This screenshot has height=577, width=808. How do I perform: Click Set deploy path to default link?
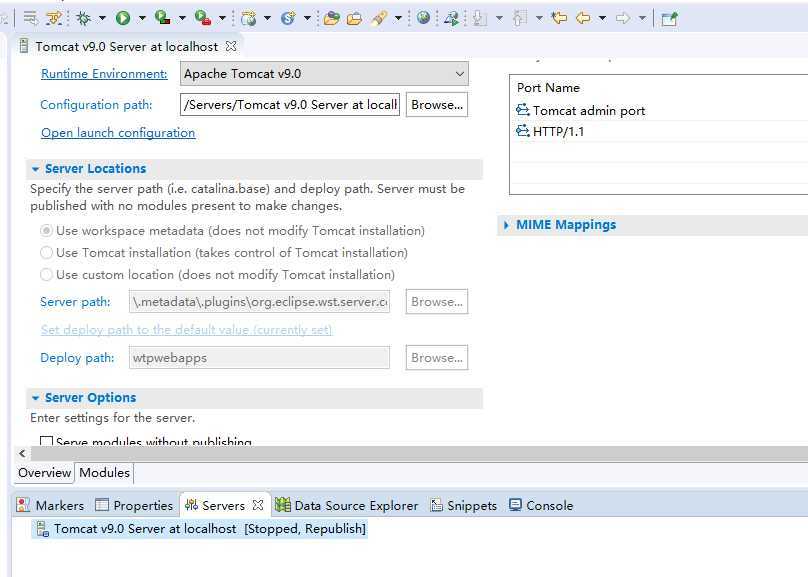tap(186, 330)
